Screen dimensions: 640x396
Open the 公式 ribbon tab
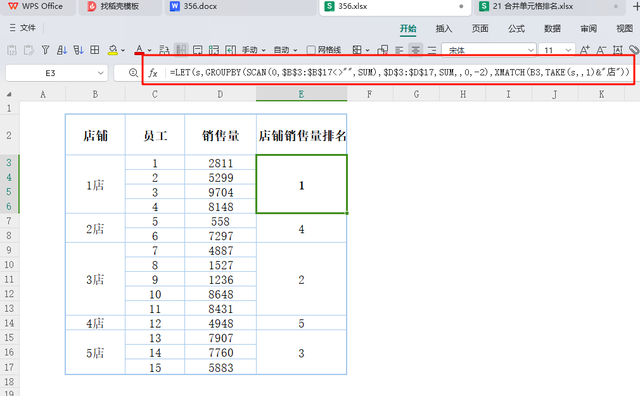tap(516, 28)
